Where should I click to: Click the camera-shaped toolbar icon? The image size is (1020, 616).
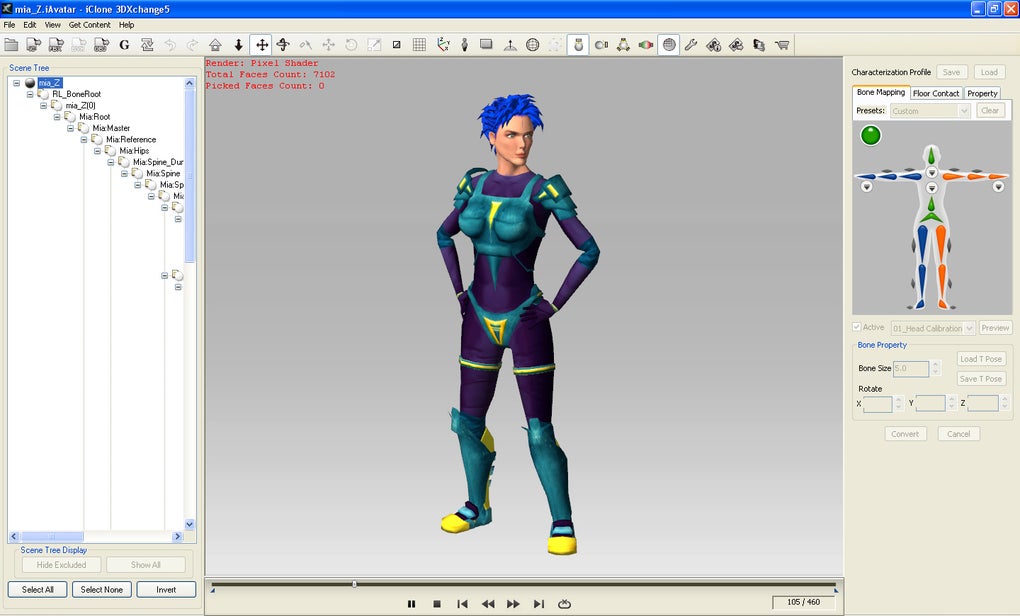(602, 45)
